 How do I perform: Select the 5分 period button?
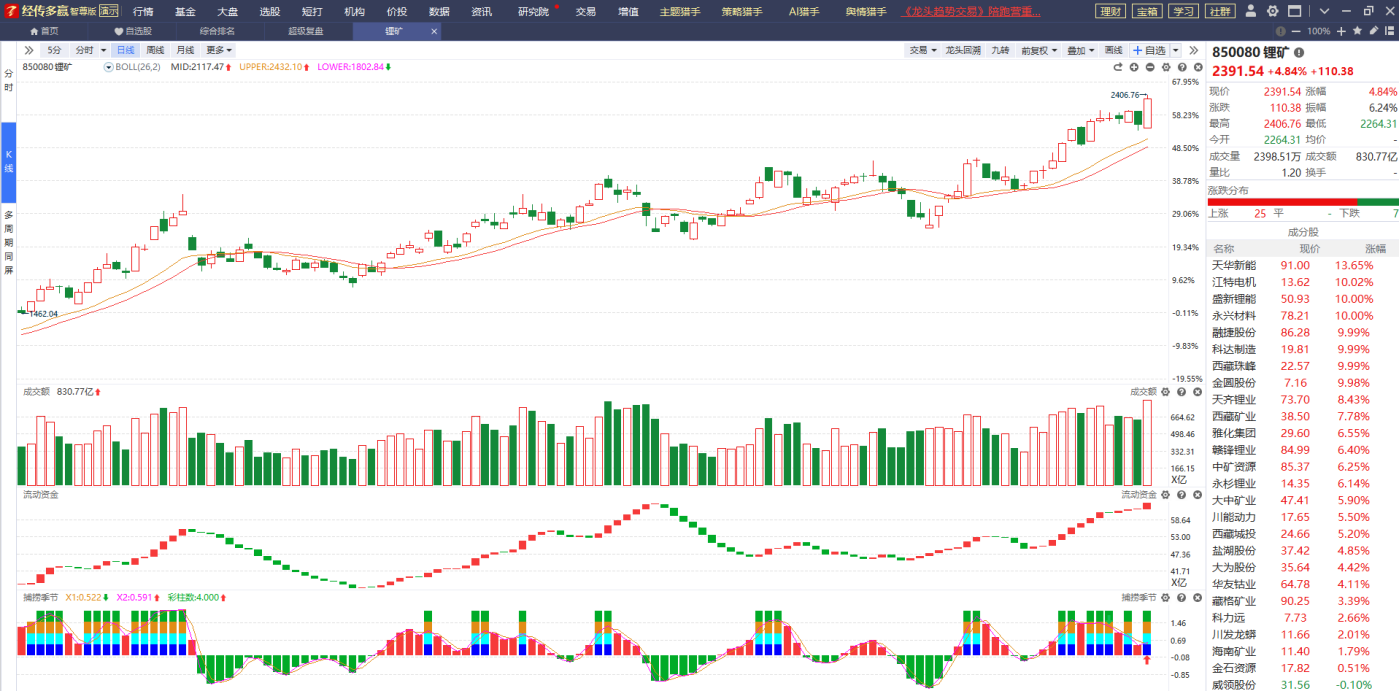[x=54, y=50]
